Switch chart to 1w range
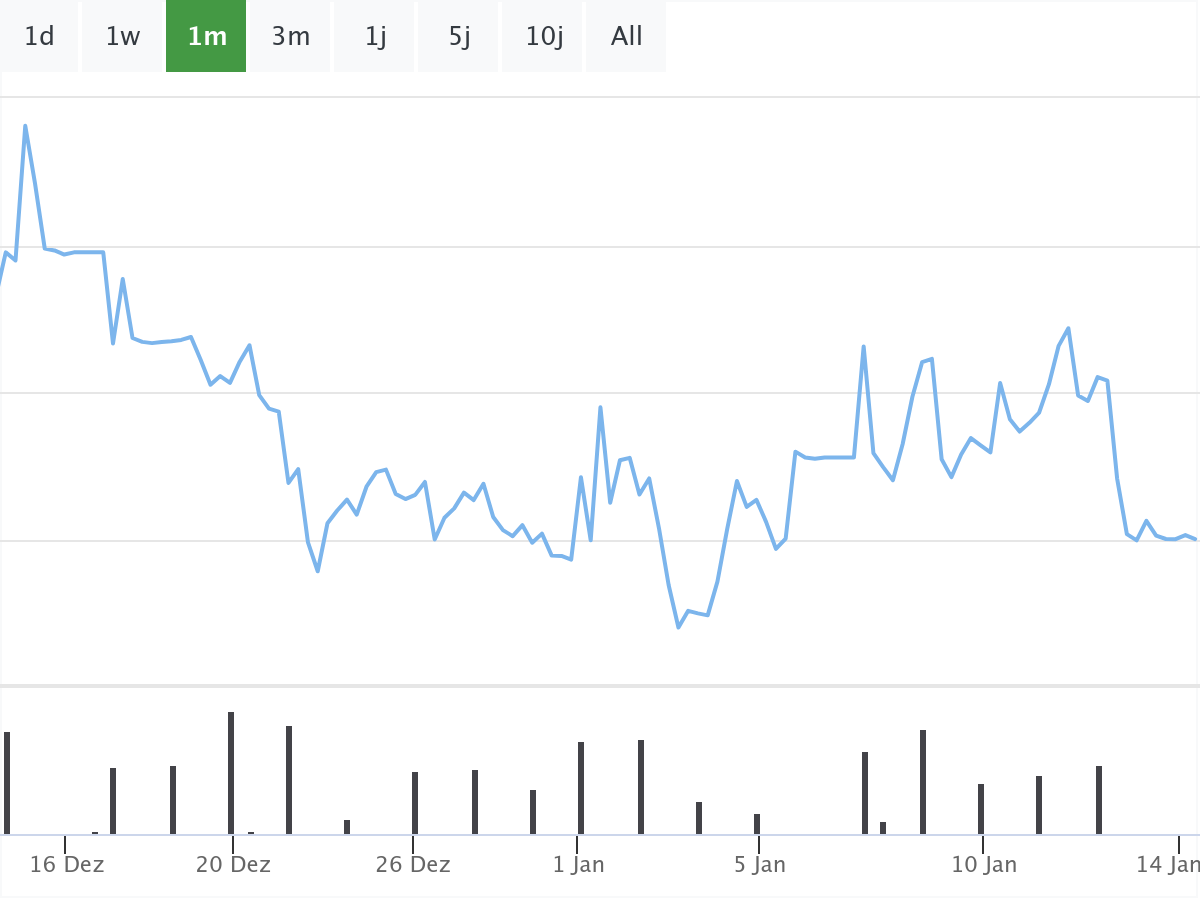Screen dimensions: 1200x900 coord(123,37)
